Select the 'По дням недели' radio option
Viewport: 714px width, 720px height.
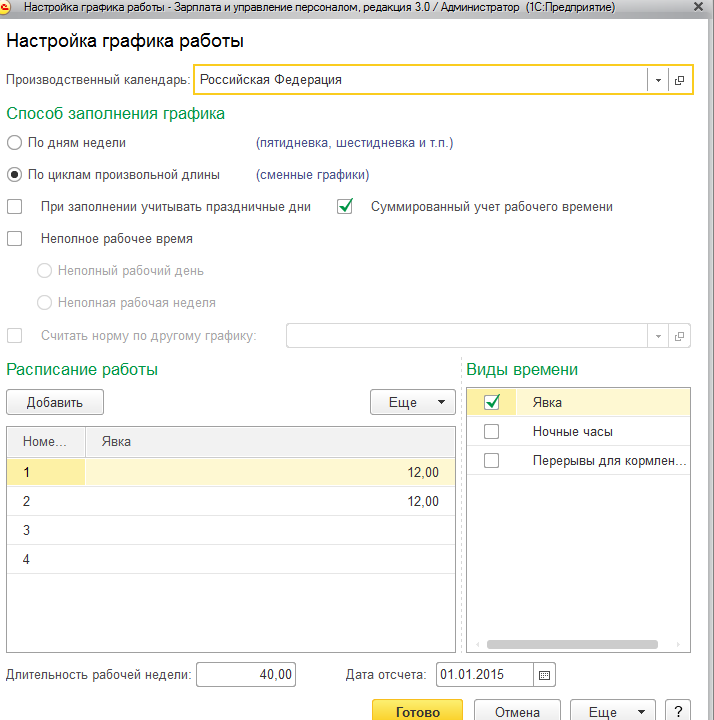(x=14, y=143)
